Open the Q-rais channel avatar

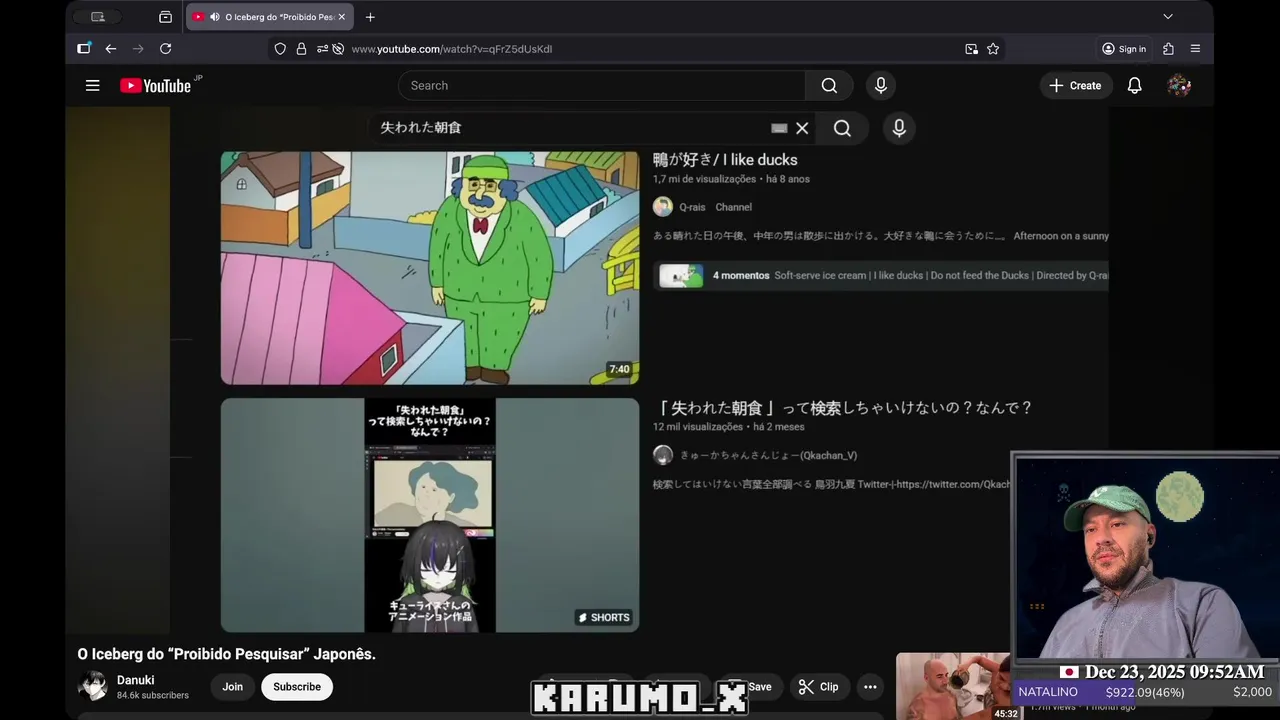(x=663, y=207)
